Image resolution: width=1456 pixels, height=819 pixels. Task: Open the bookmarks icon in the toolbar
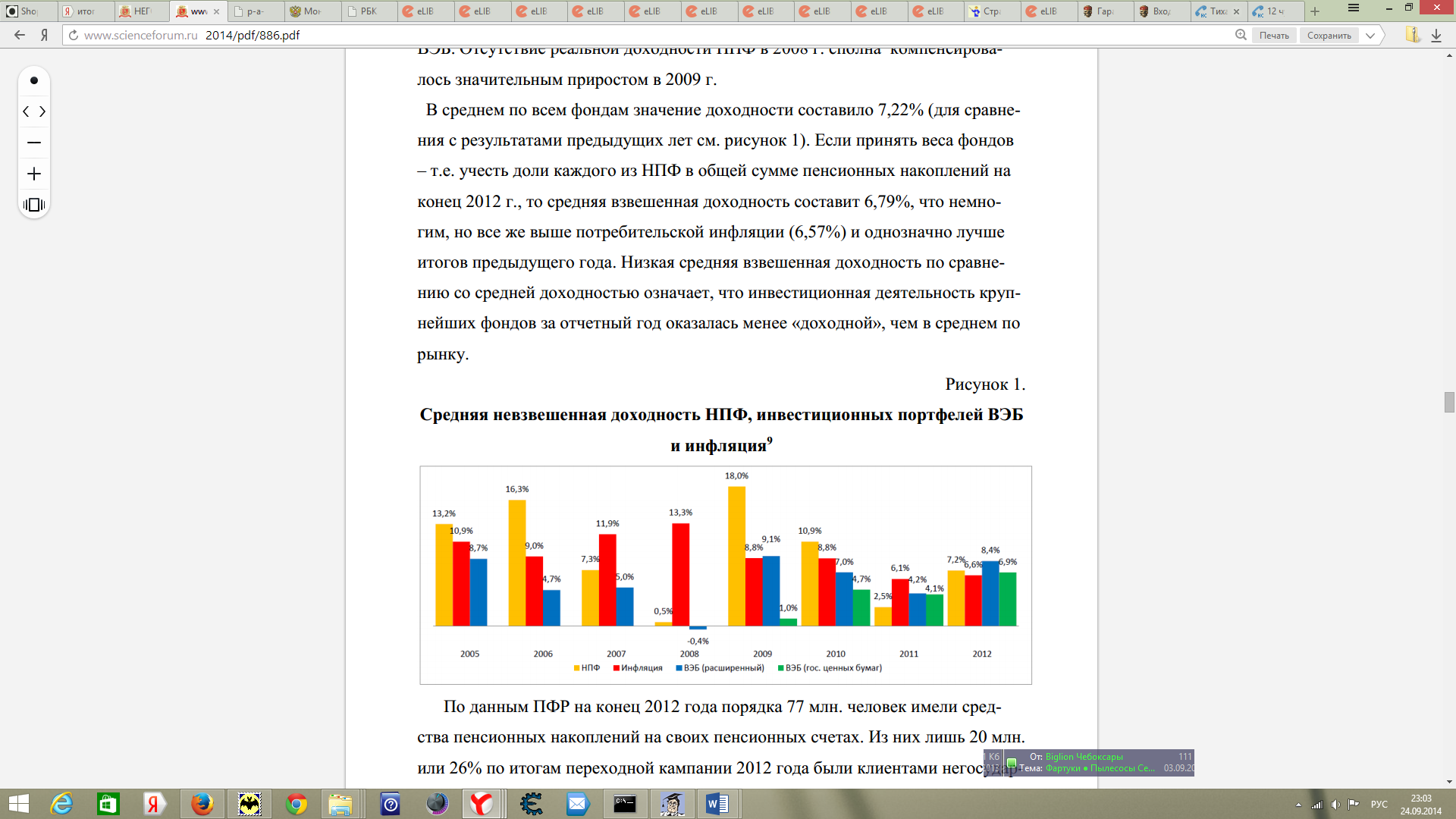coord(1412,35)
